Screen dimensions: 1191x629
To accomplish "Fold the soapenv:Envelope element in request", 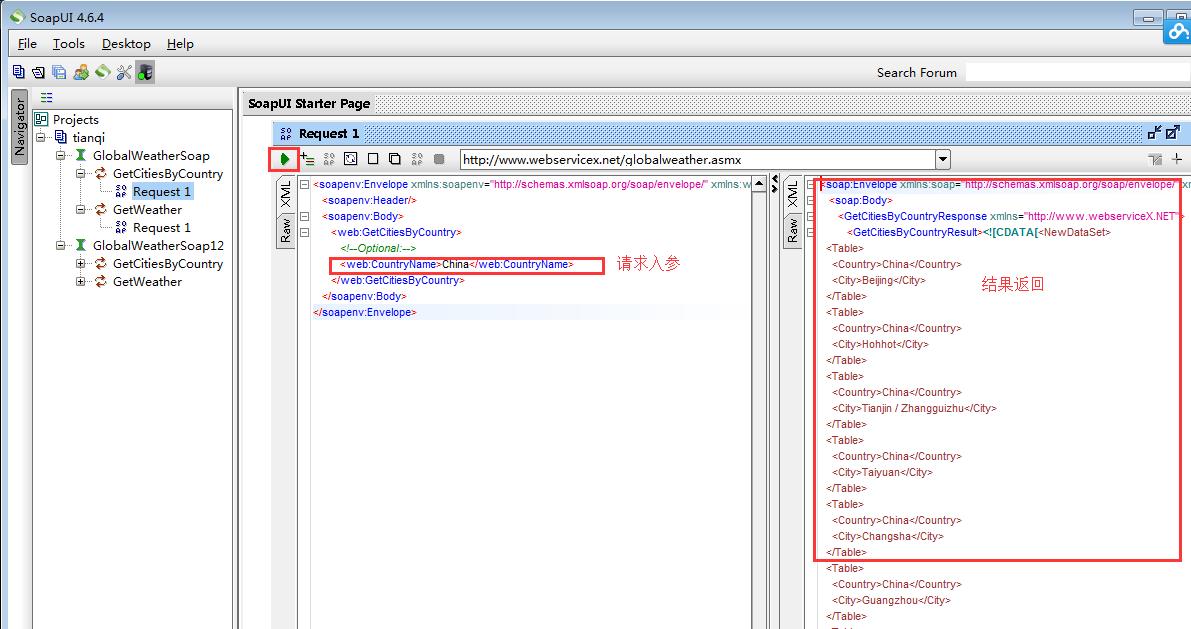I will coord(305,185).
